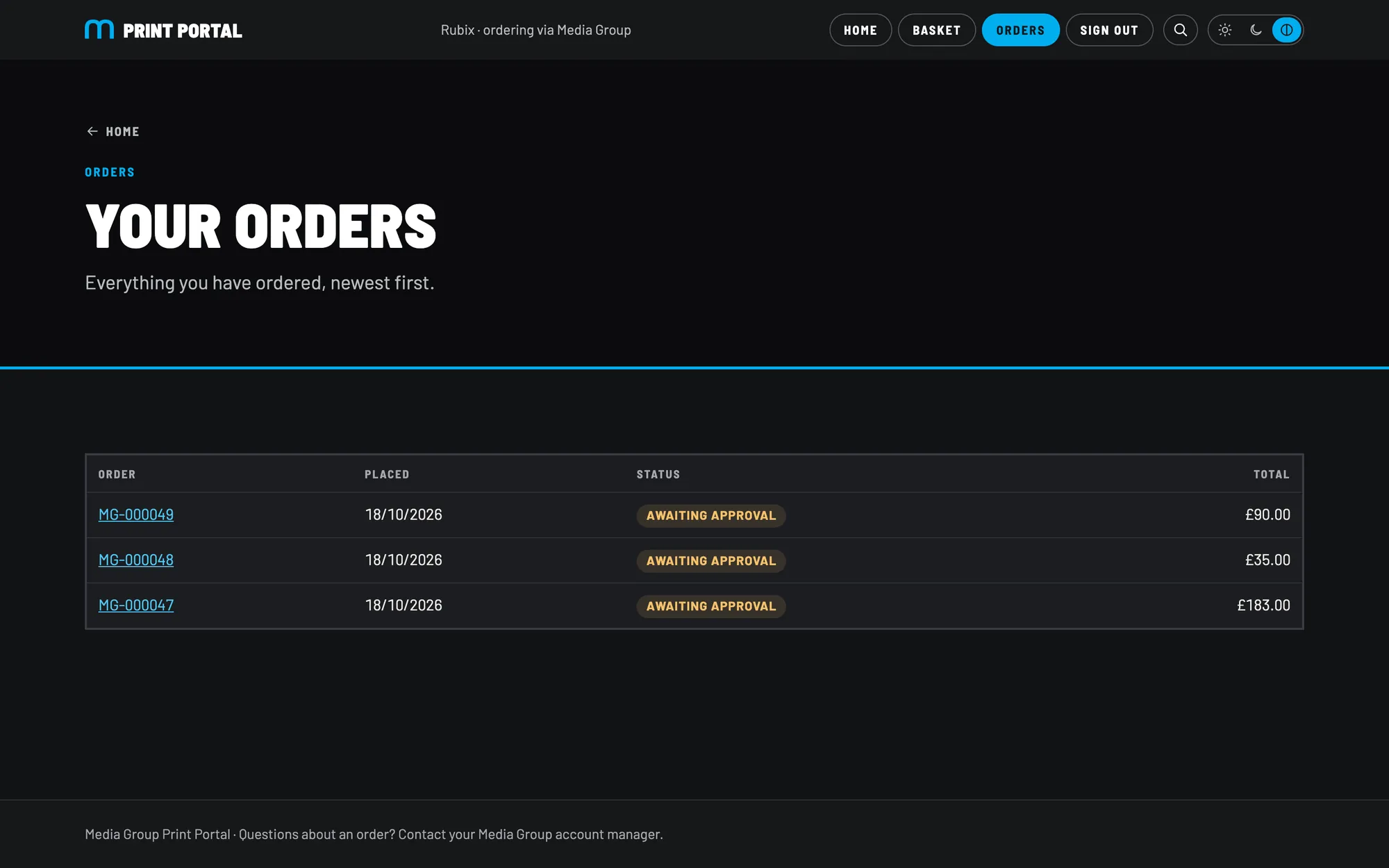Click 'Everything you have ordered, newest first.' subtitle

coord(259,283)
